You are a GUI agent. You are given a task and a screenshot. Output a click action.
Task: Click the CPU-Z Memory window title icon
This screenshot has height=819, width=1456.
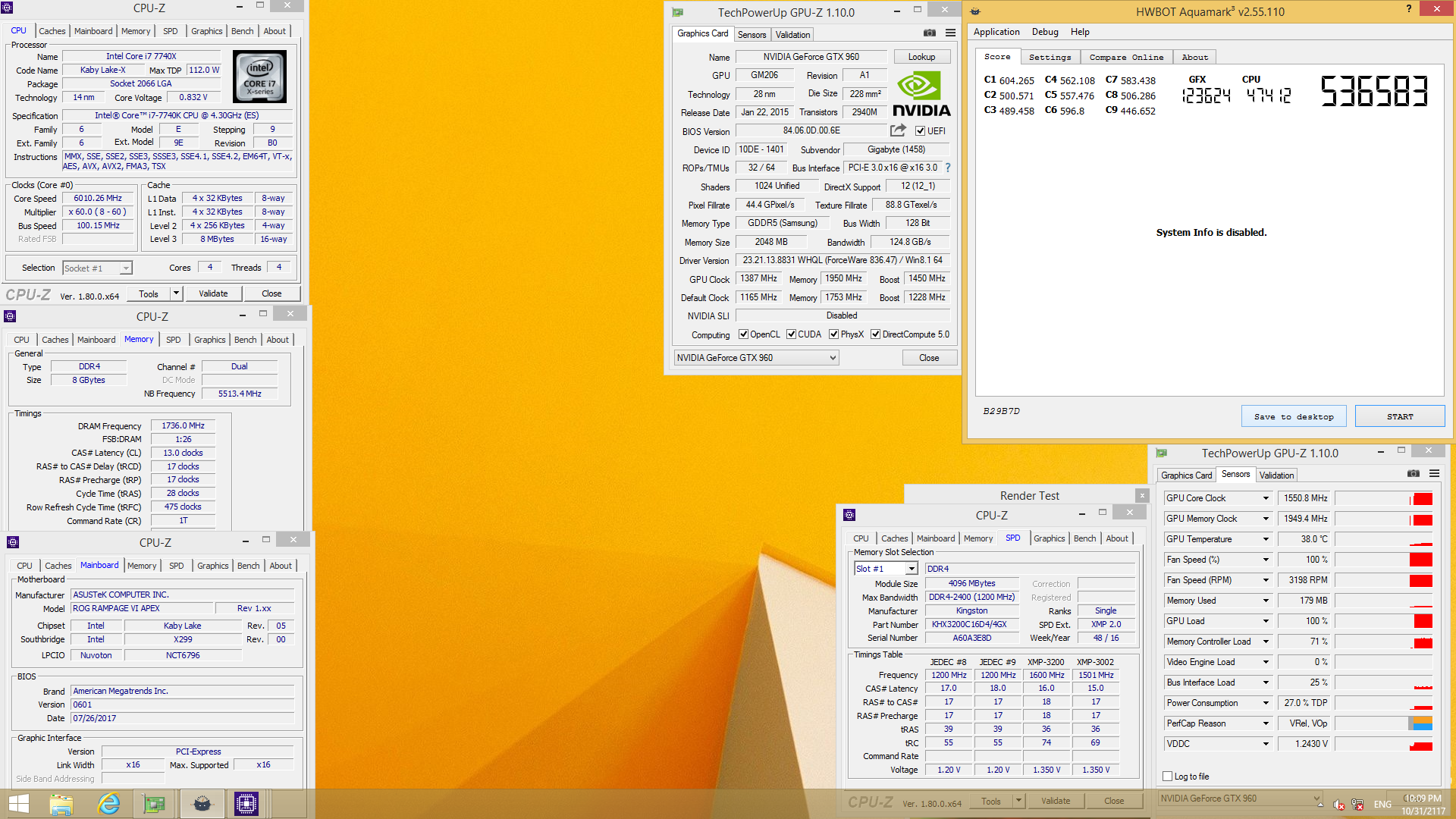click(10, 316)
